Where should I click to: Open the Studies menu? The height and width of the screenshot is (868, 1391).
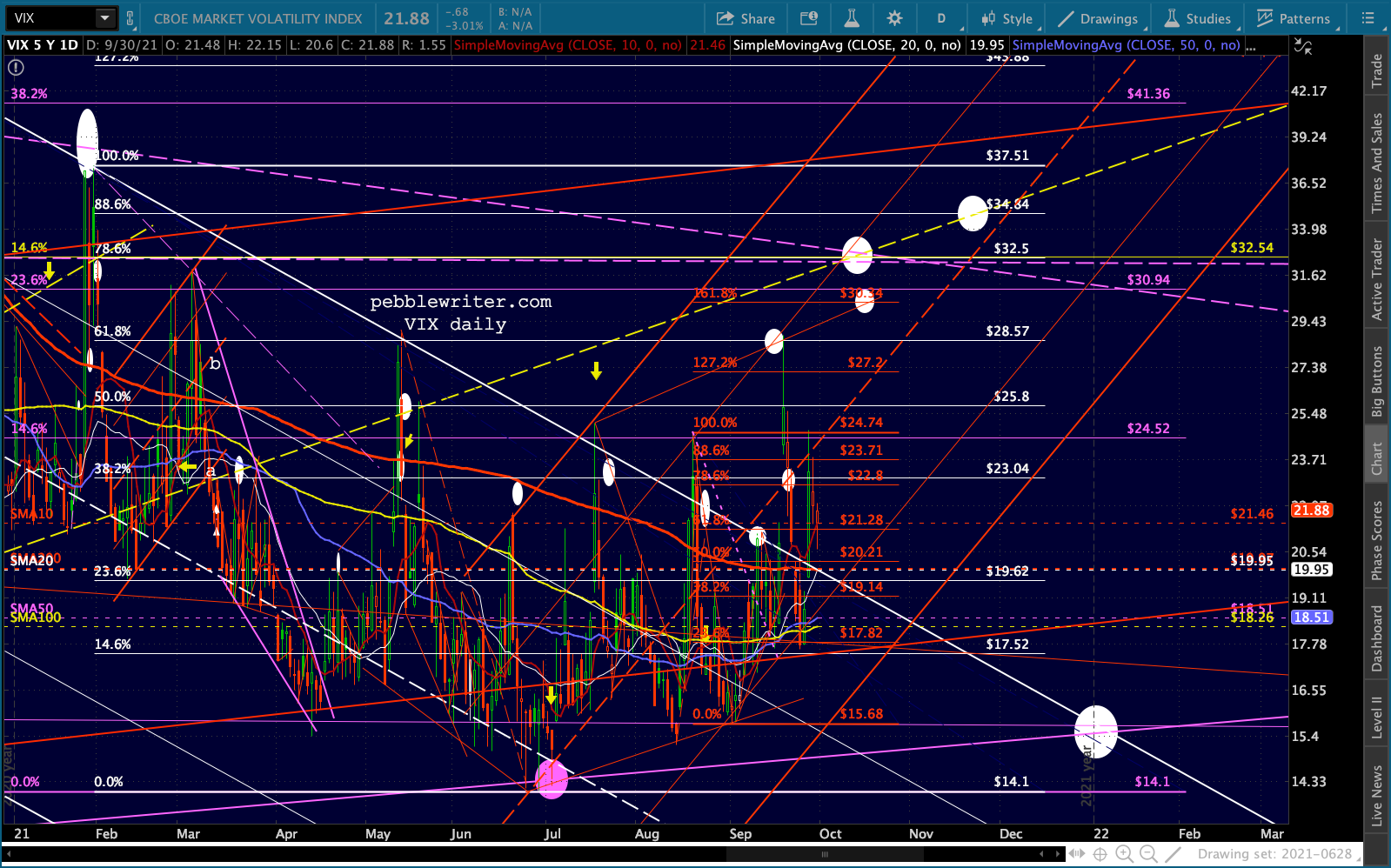(1198, 18)
